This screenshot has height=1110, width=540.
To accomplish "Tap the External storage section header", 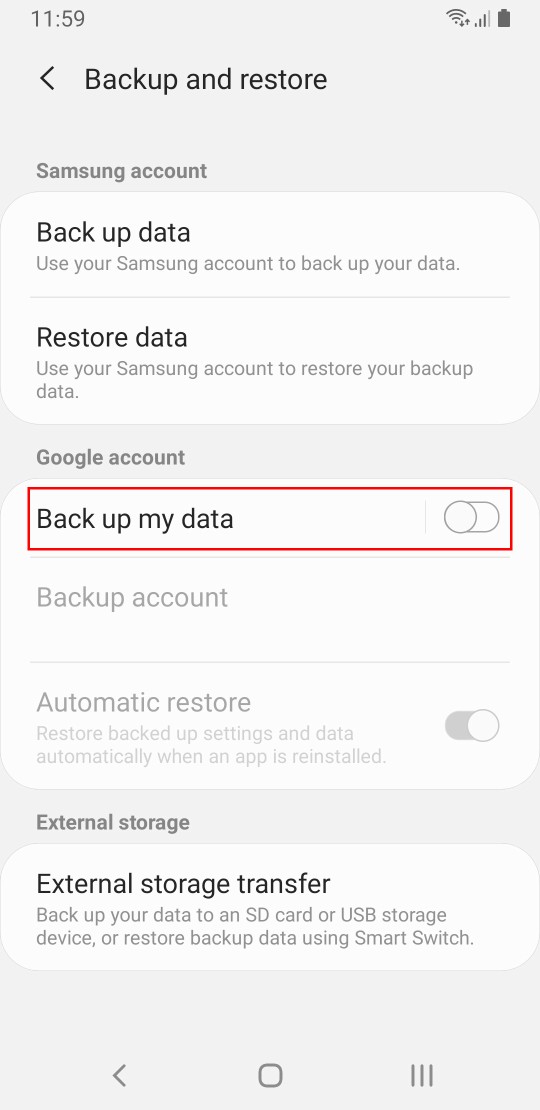I will 113,823.
